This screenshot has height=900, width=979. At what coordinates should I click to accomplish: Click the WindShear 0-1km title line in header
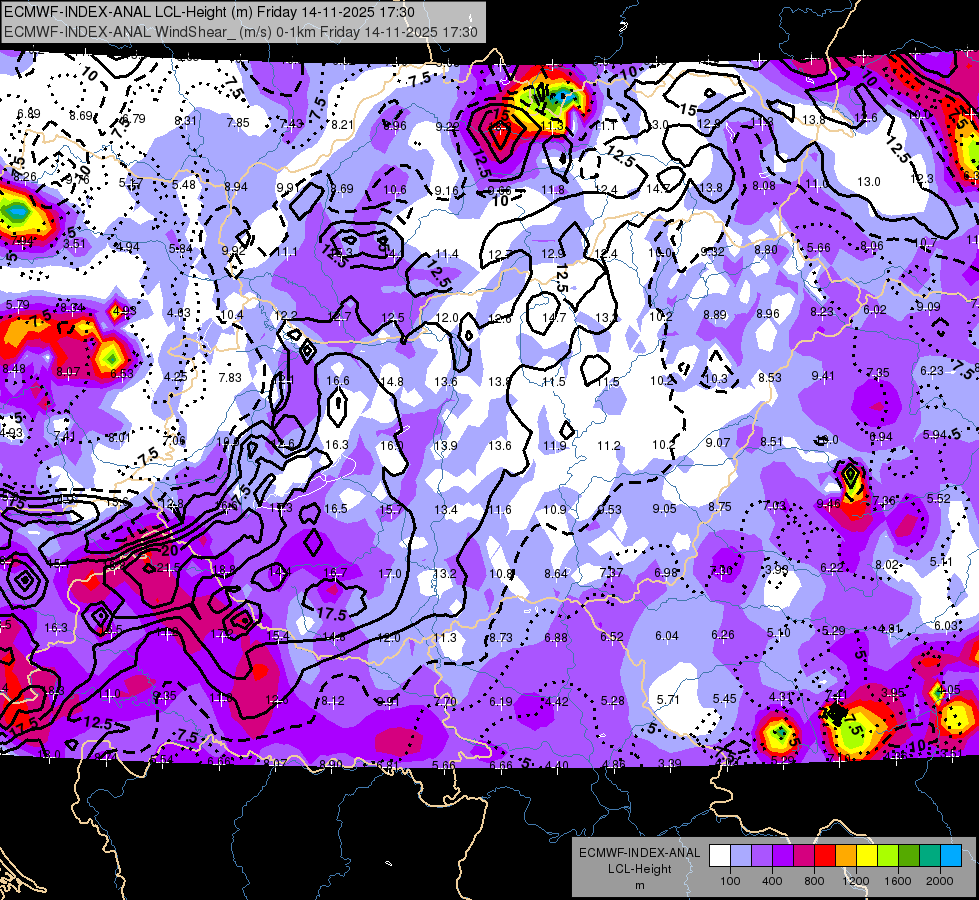[240, 32]
